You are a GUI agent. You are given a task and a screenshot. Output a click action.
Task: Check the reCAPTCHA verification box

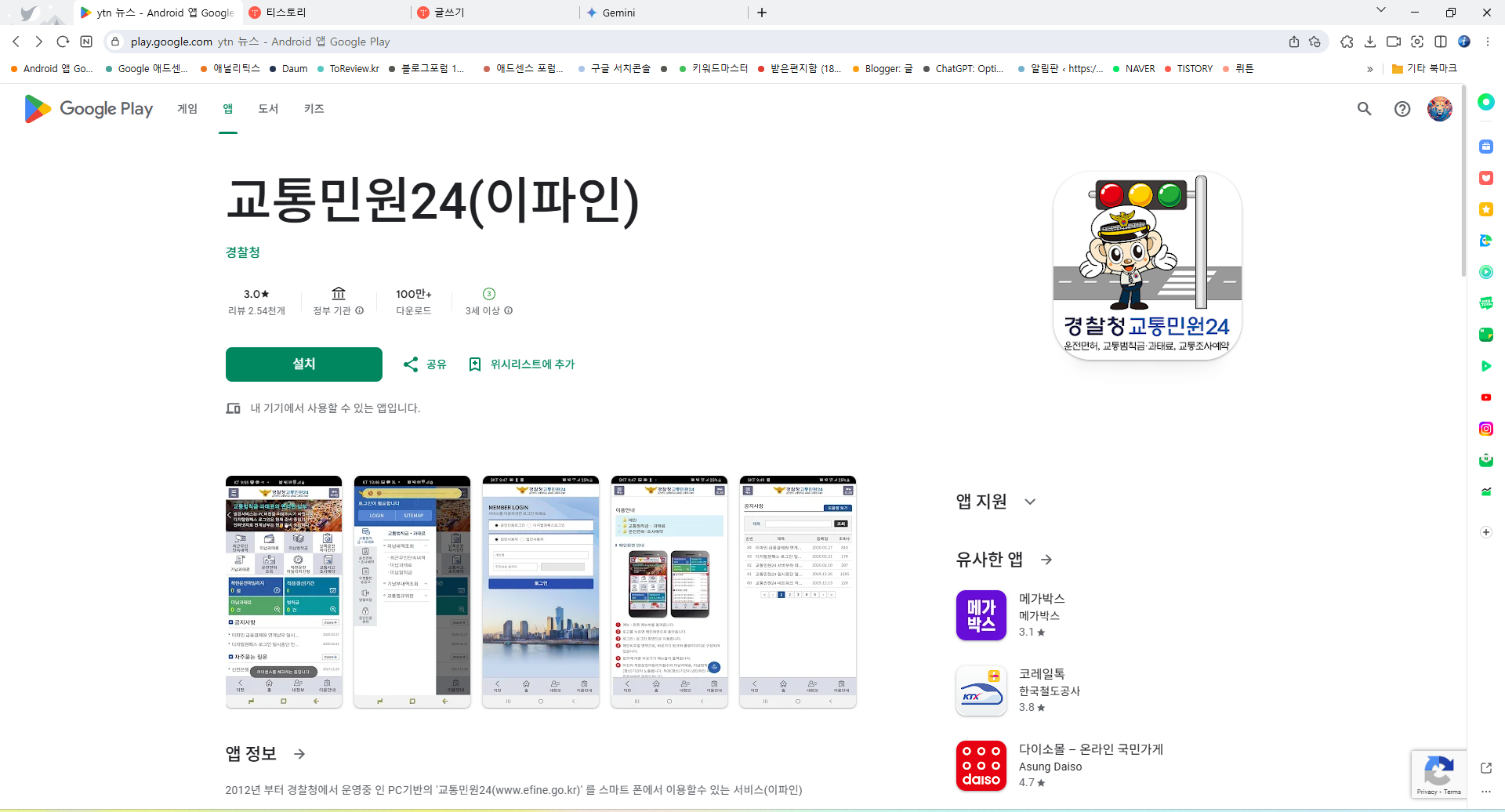coord(1439,774)
